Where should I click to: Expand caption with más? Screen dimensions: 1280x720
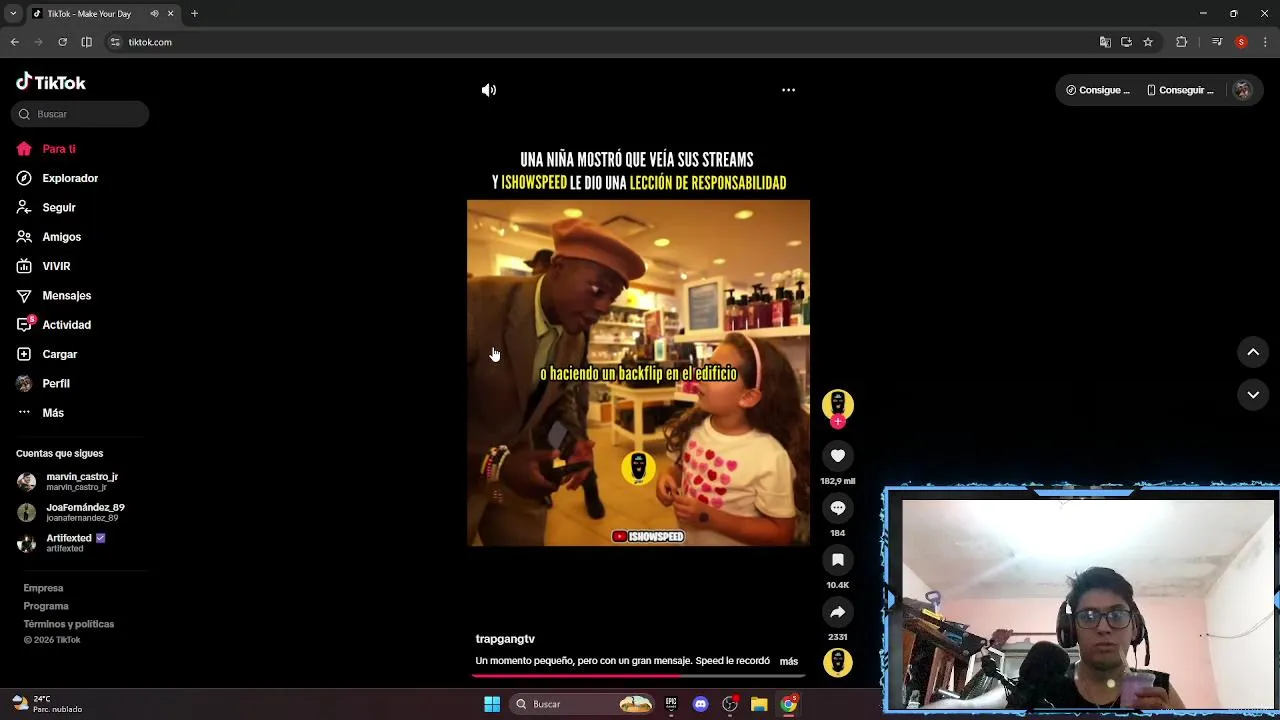pyautogui.click(x=789, y=661)
